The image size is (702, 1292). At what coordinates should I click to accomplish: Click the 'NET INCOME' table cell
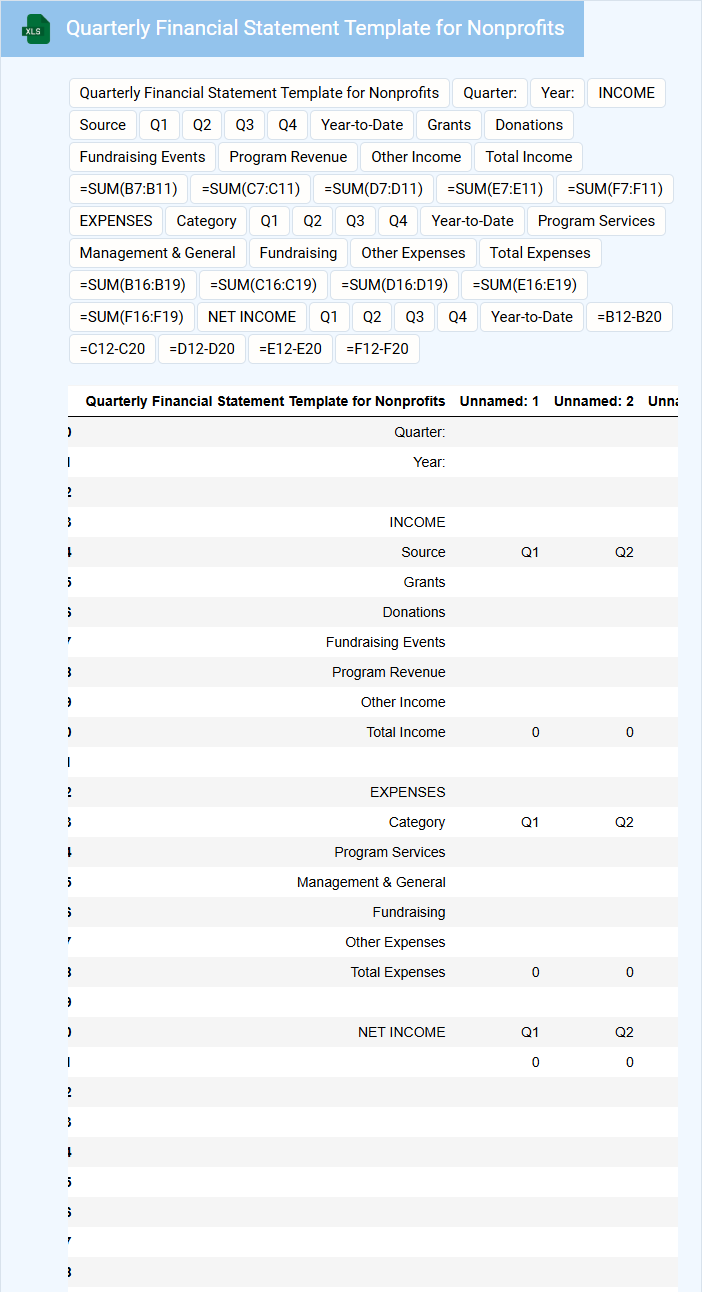click(x=402, y=1032)
